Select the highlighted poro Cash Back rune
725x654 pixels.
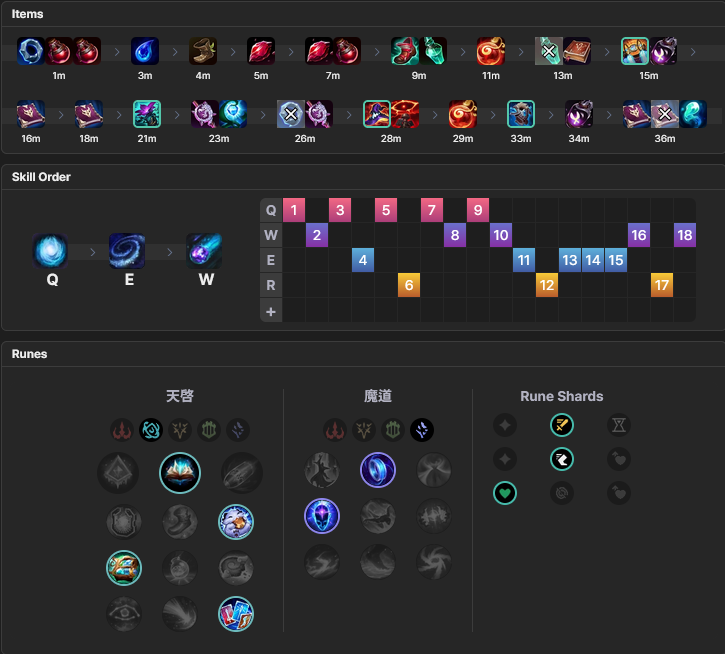tap(236, 522)
